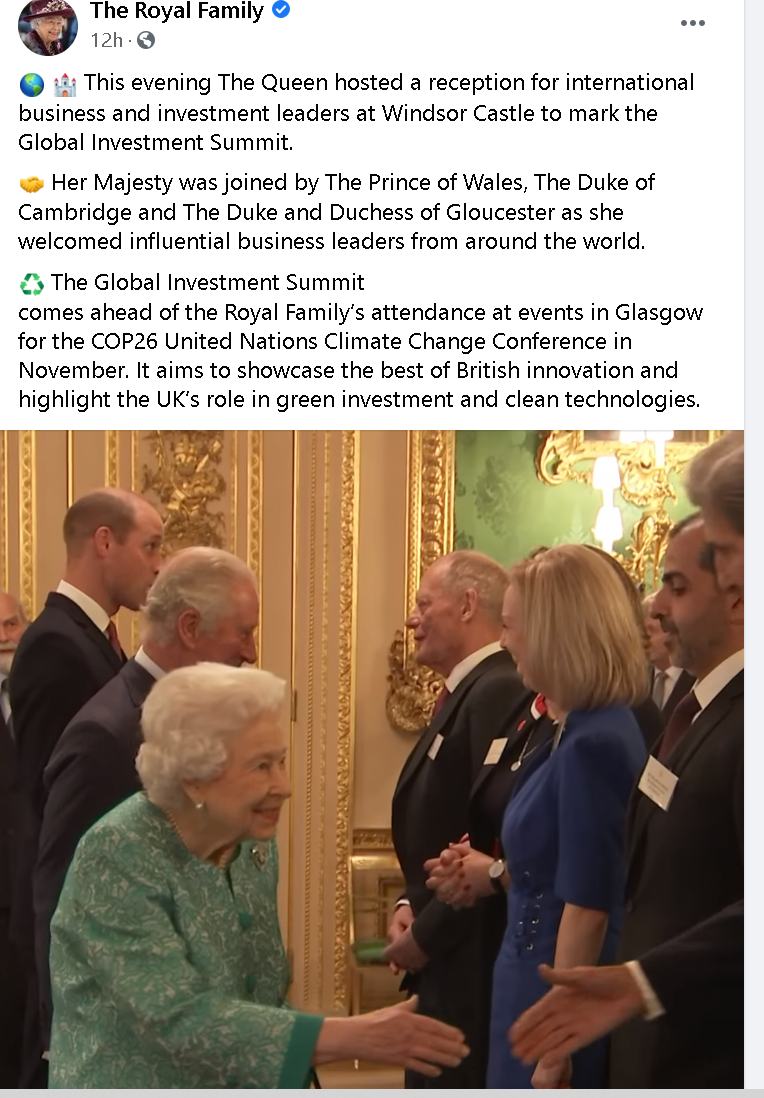Open The Royal Family page name link
Image resolution: width=764 pixels, height=1098 pixels.
(x=176, y=11)
